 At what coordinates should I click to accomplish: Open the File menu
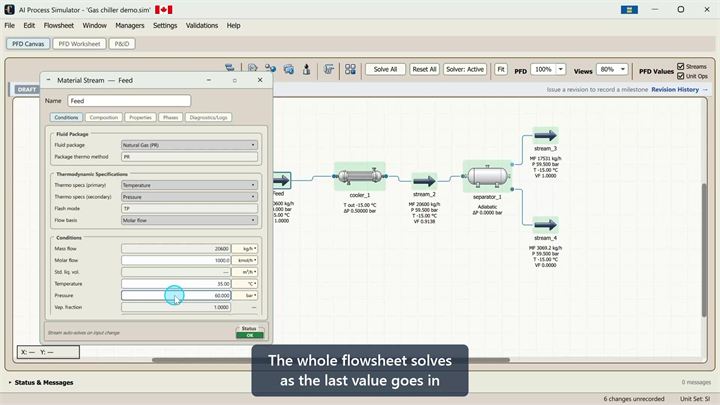tap(10, 25)
